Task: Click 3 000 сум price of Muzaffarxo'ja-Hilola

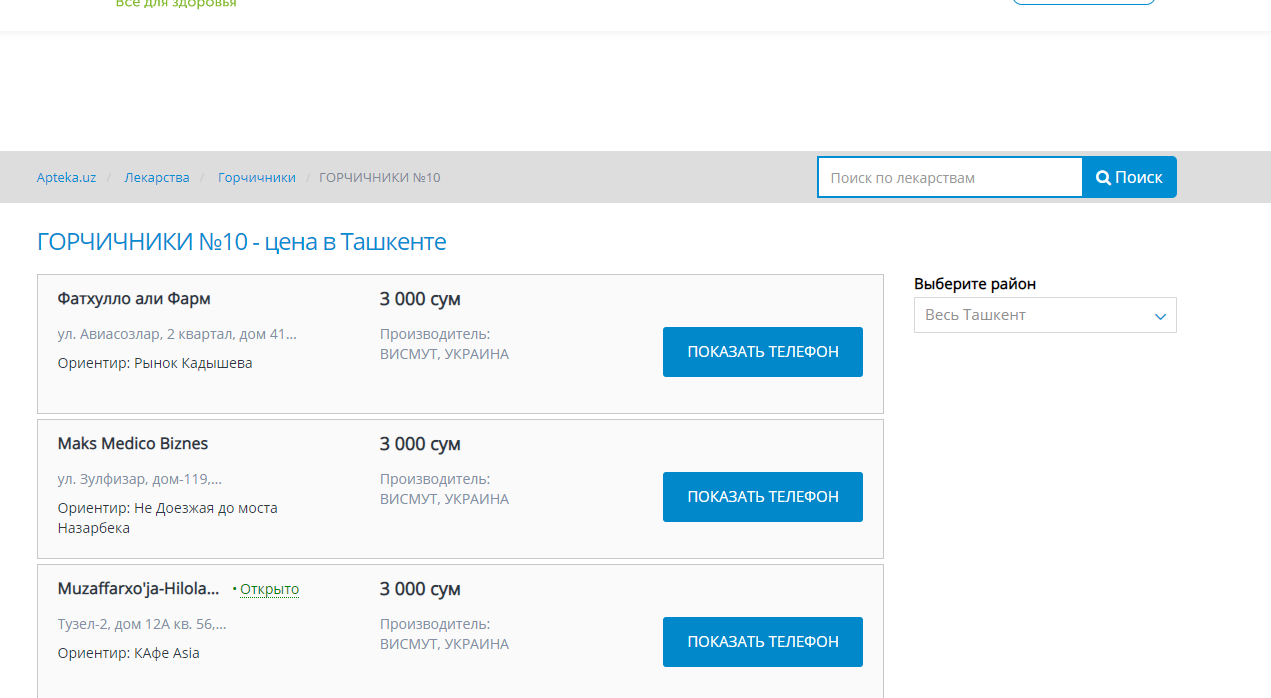Action: (x=420, y=589)
